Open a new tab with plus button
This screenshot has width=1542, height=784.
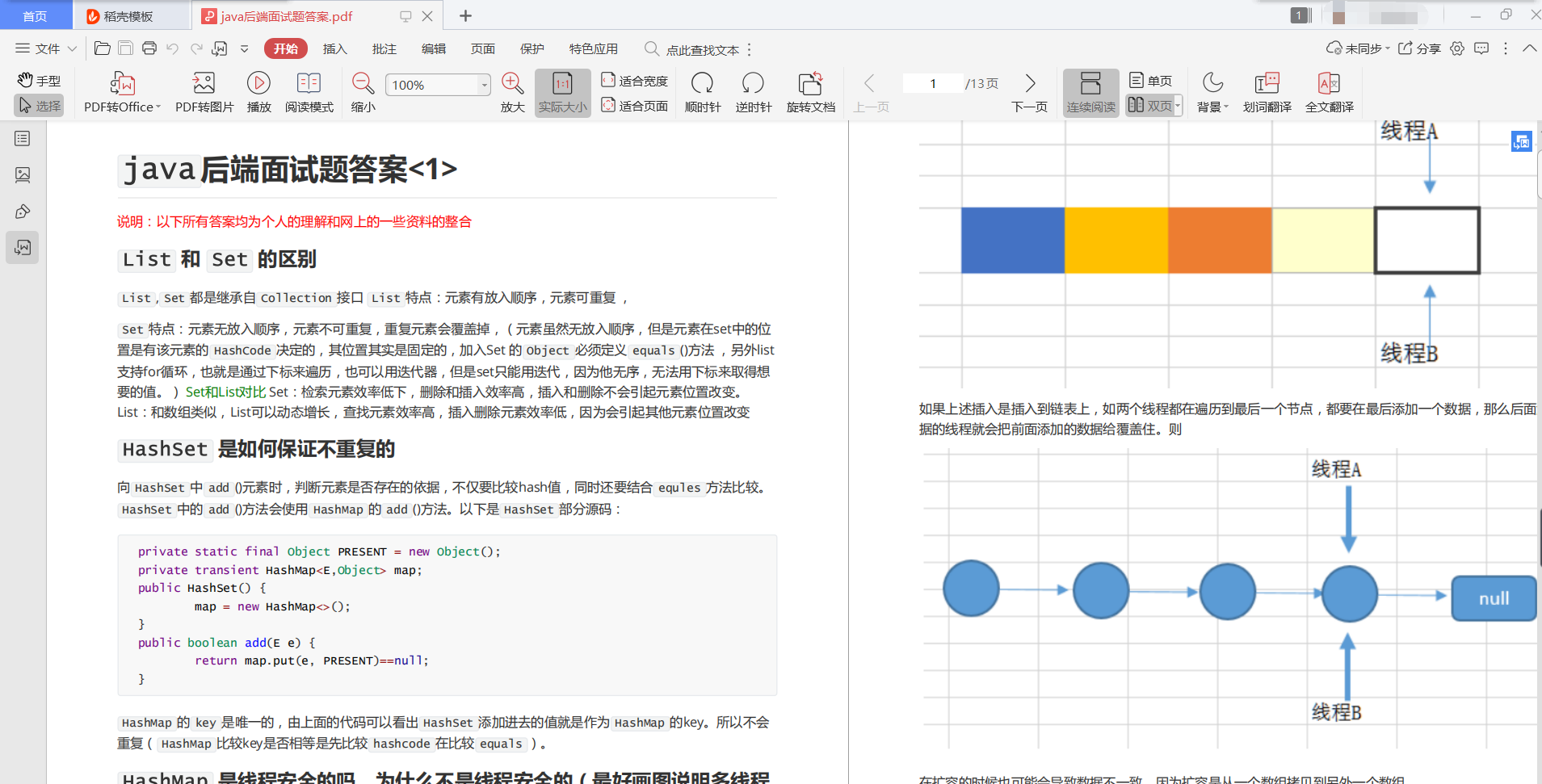click(465, 15)
